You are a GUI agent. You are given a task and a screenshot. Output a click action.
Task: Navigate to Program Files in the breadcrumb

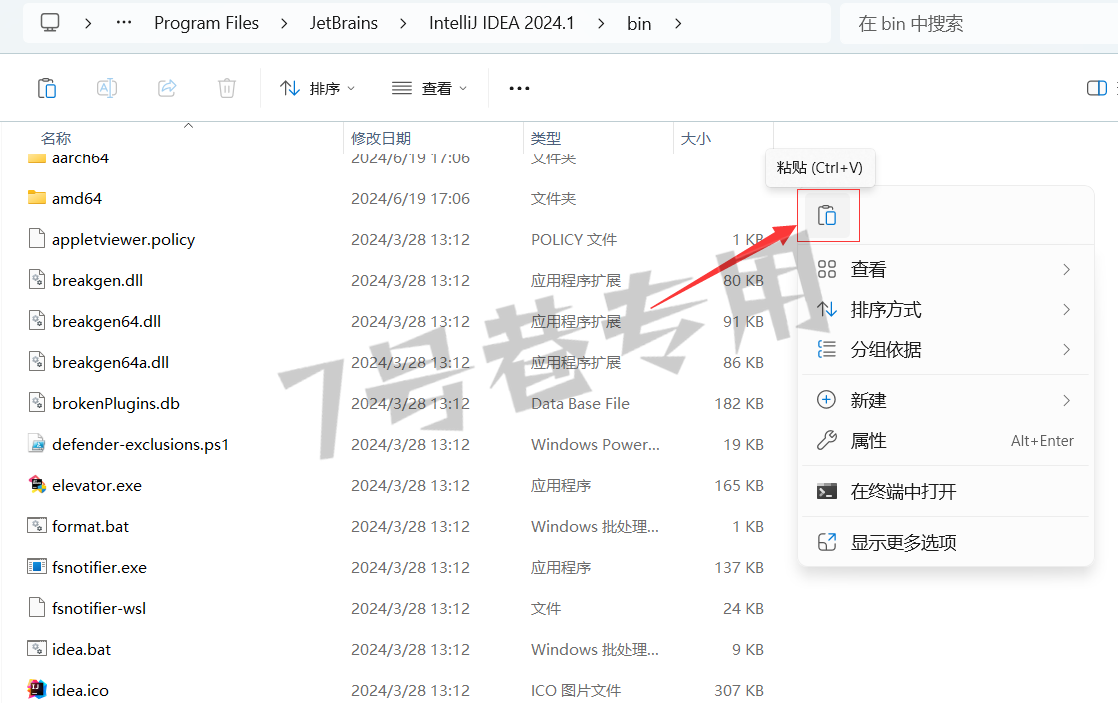(206, 23)
